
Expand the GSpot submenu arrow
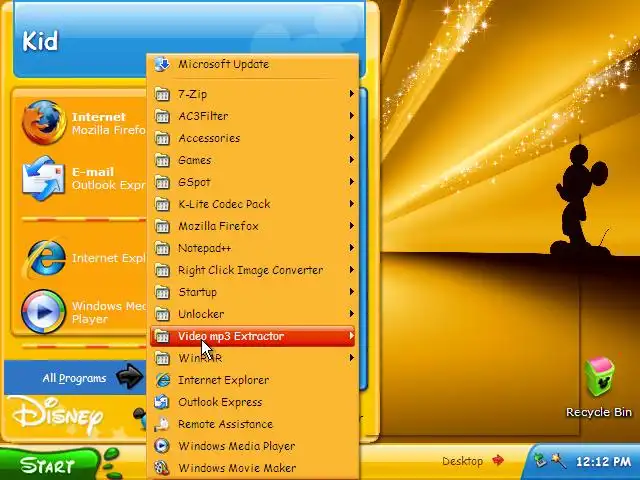tap(351, 182)
